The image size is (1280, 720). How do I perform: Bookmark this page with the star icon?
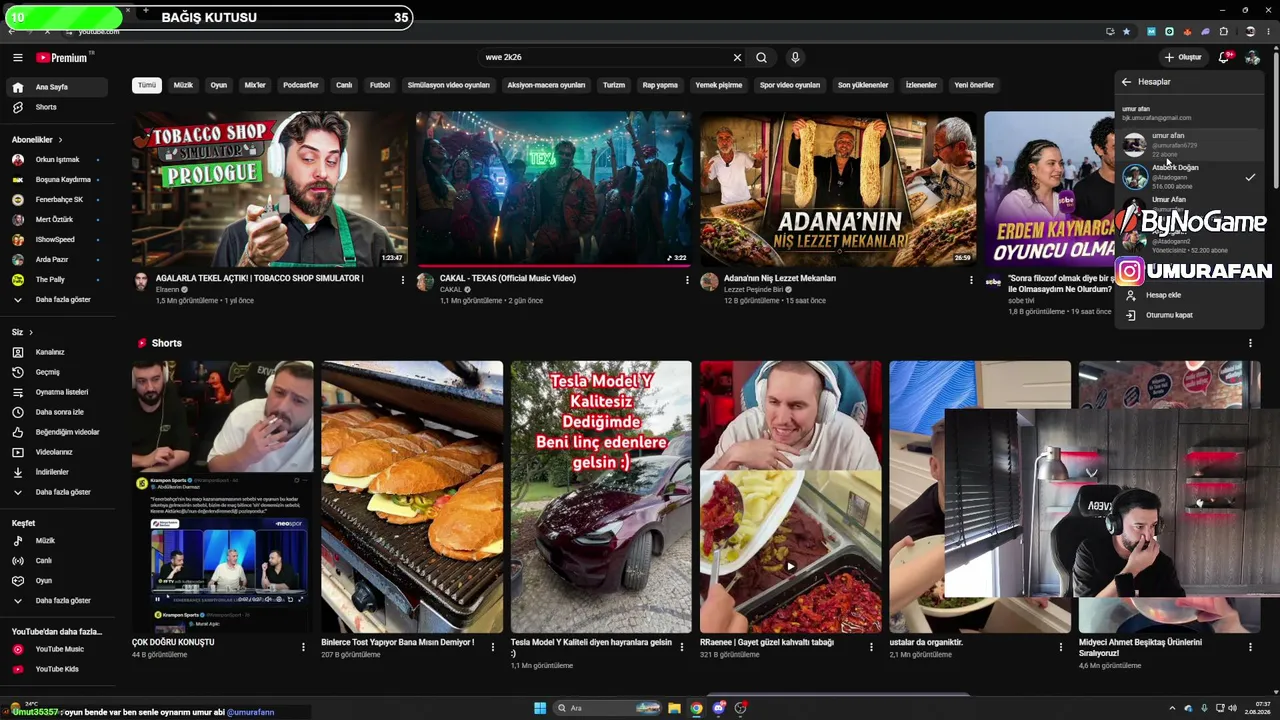click(x=1126, y=32)
